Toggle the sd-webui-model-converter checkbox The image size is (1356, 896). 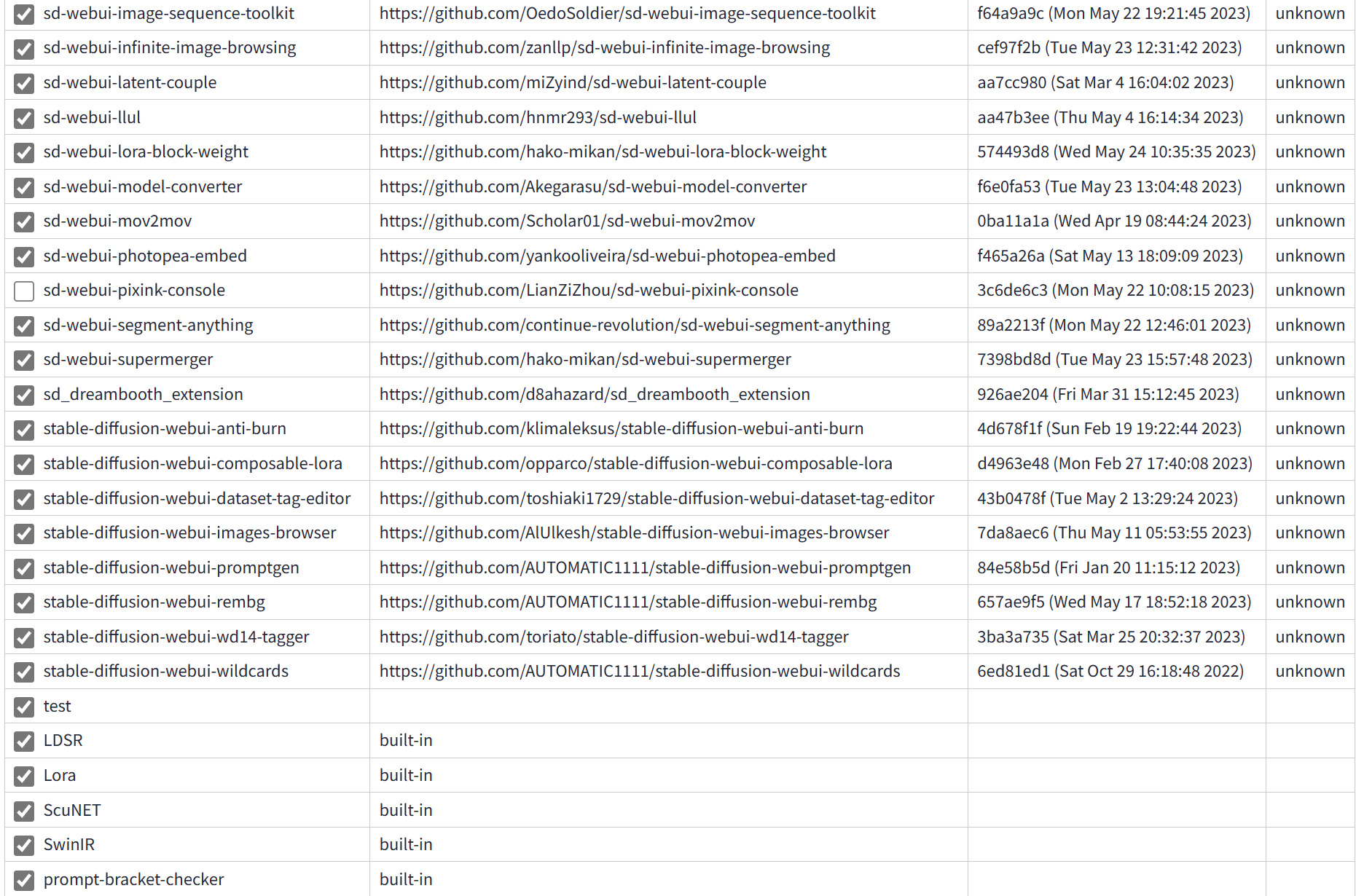(24, 186)
